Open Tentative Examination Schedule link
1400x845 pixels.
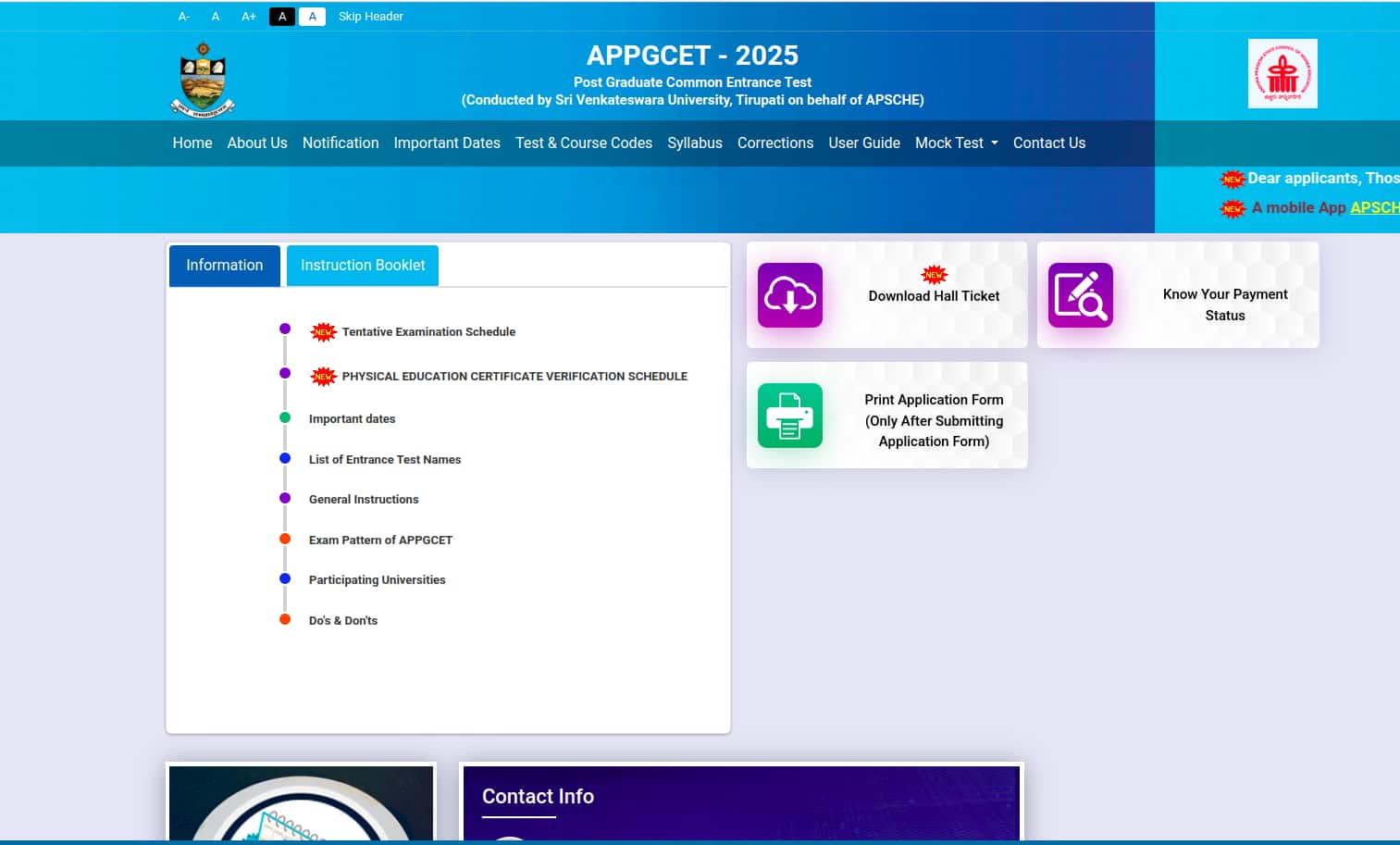[x=428, y=331]
